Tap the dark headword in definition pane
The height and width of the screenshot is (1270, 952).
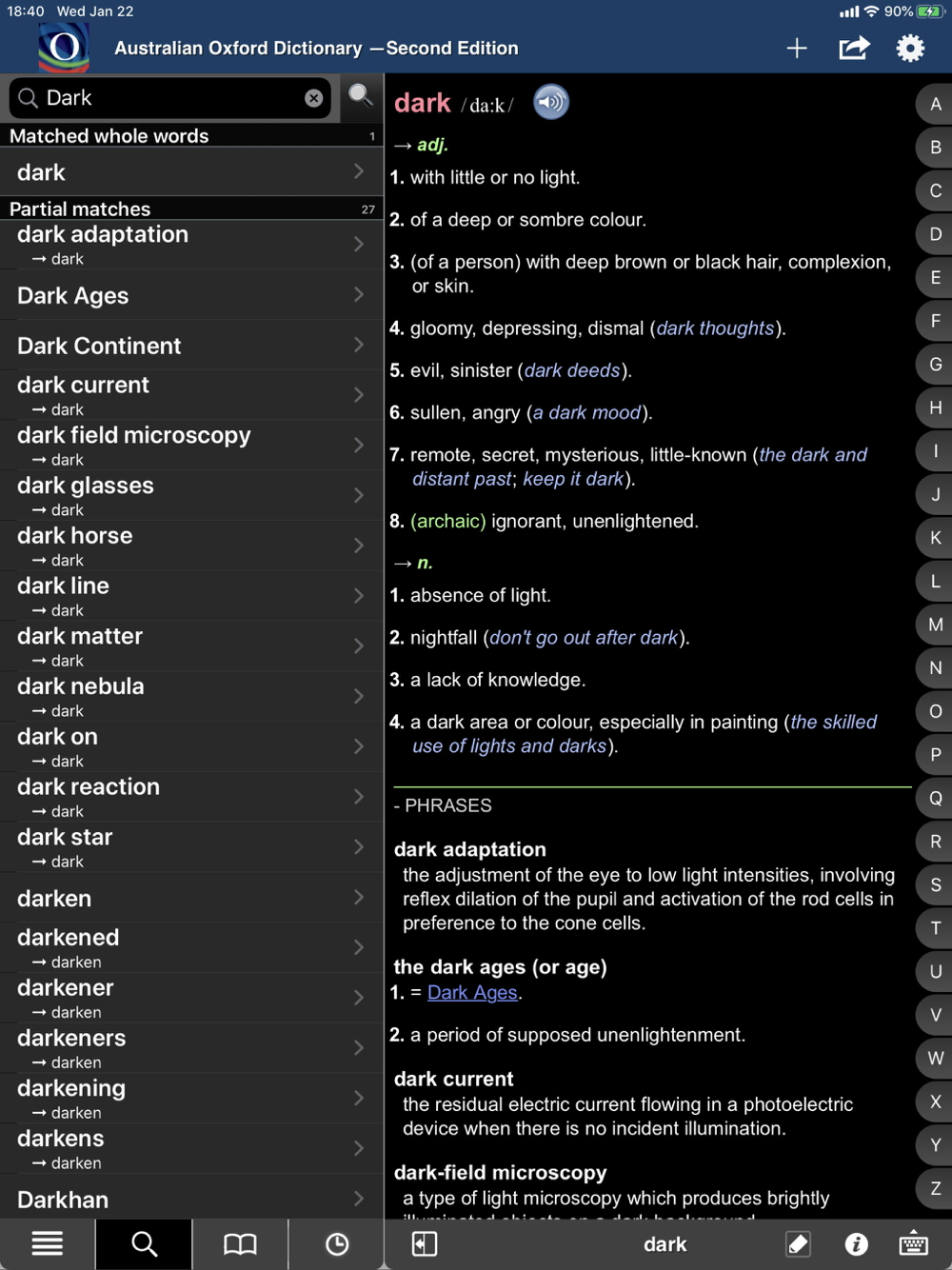pos(422,103)
